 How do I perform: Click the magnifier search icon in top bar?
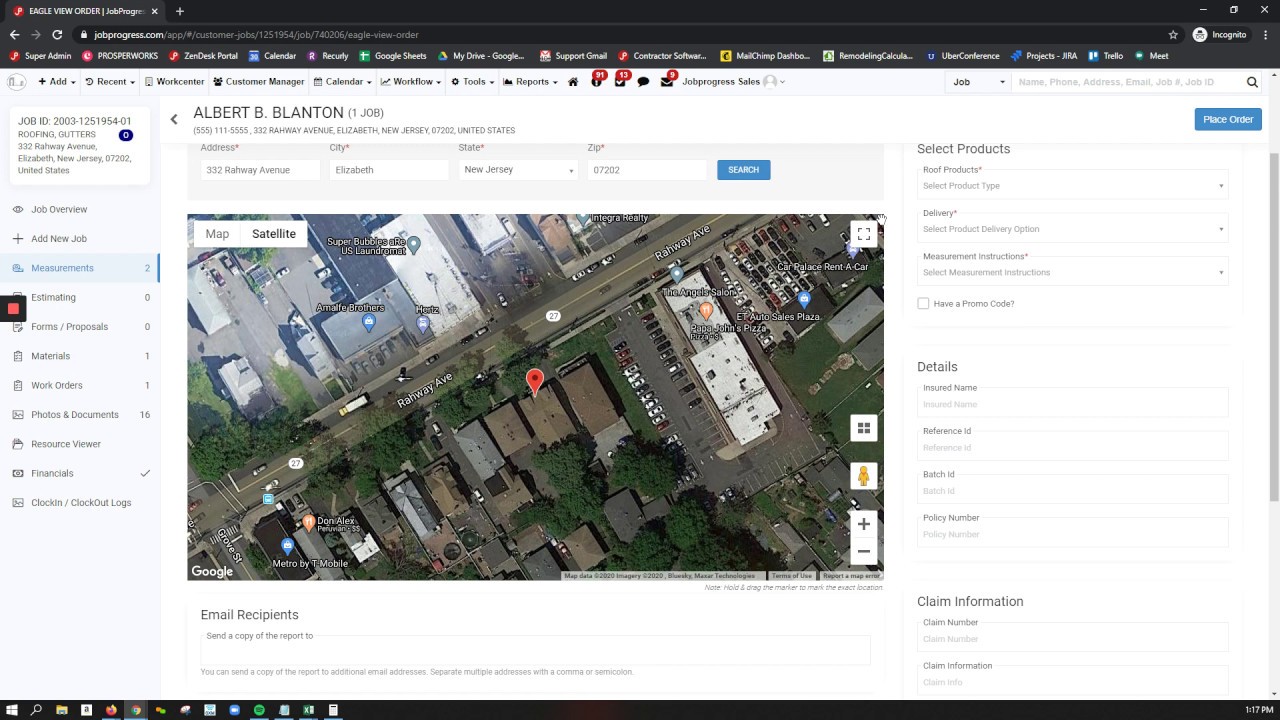[x=1252, y=82]
